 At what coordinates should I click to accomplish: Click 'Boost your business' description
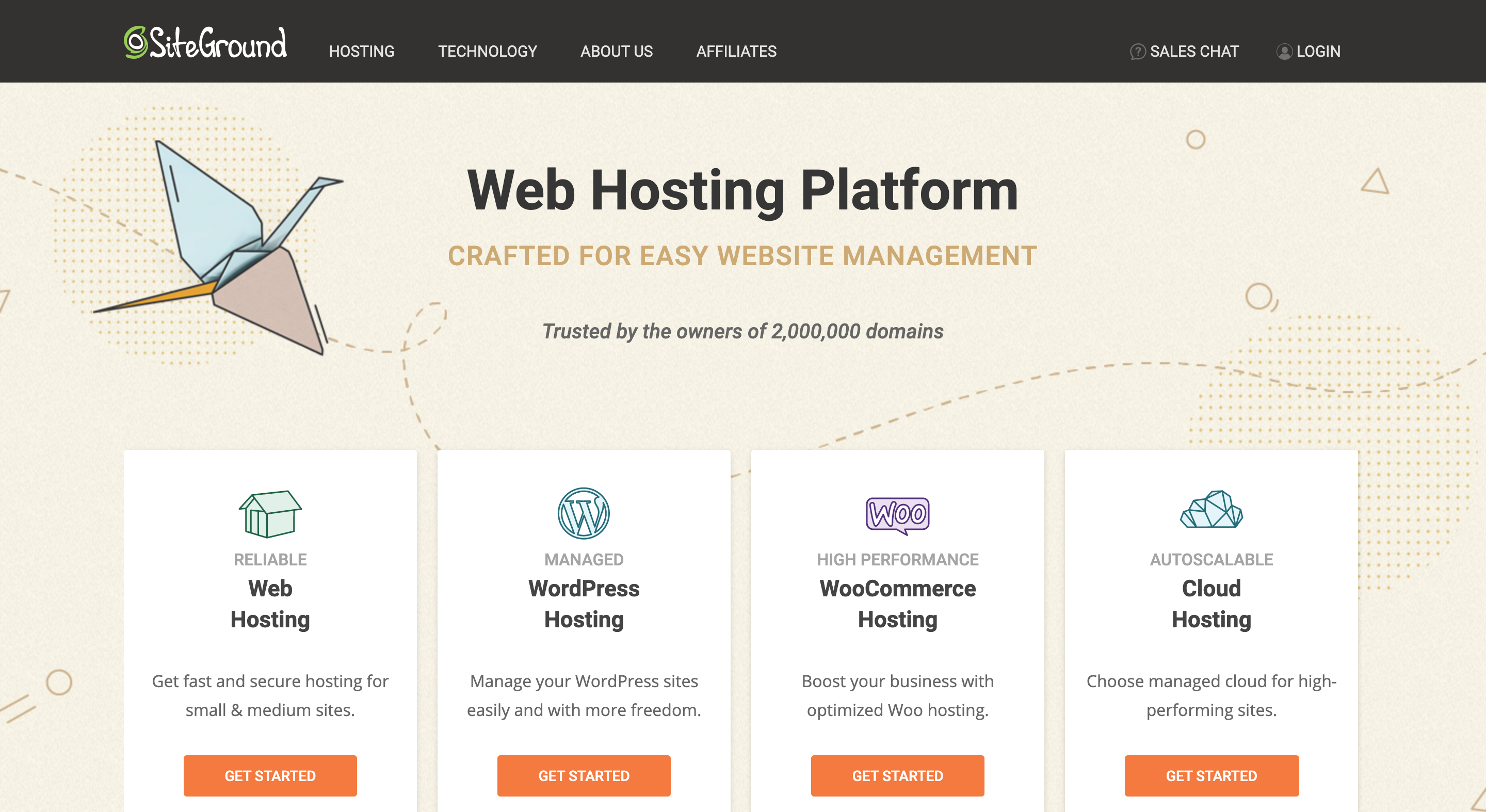[898, 695]
